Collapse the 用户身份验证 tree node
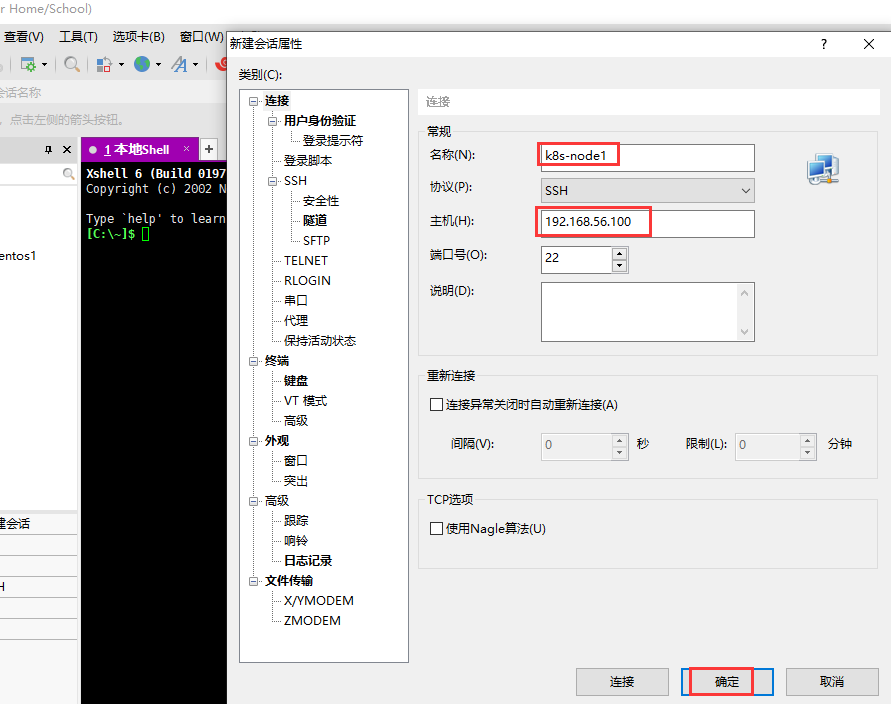This screenshot has height=704, width=891. [x=273, y=122]
